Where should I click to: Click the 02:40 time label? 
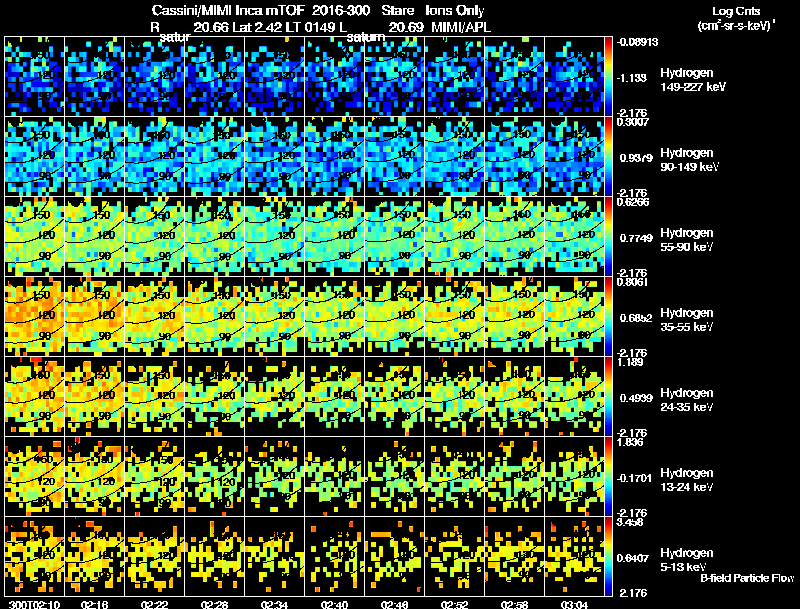click(x=335, y=604)
